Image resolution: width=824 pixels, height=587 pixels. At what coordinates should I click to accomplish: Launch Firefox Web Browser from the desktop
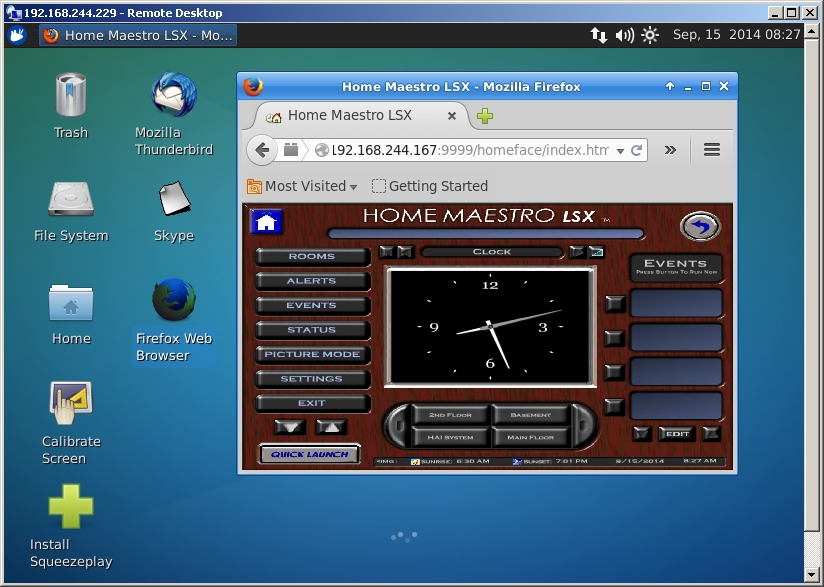[174, 320]
